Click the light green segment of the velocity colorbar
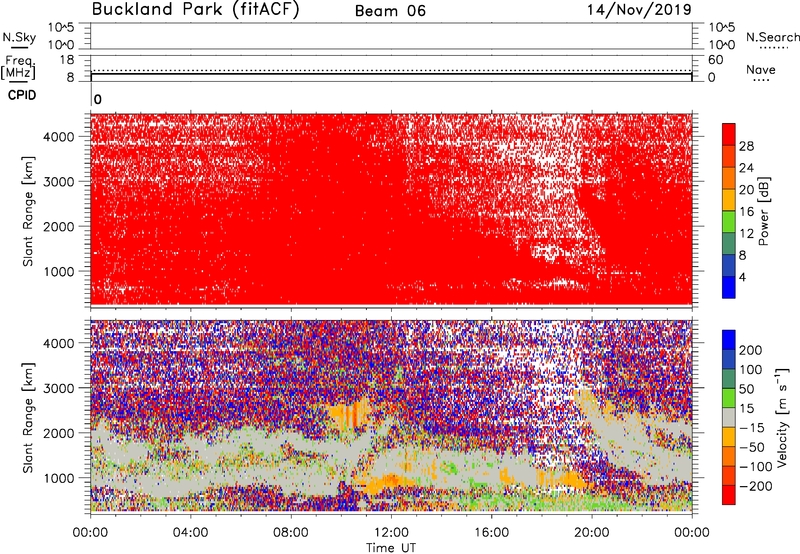Image resolution: width=800 pixels, height=554 pixels. tap(729, 398)
